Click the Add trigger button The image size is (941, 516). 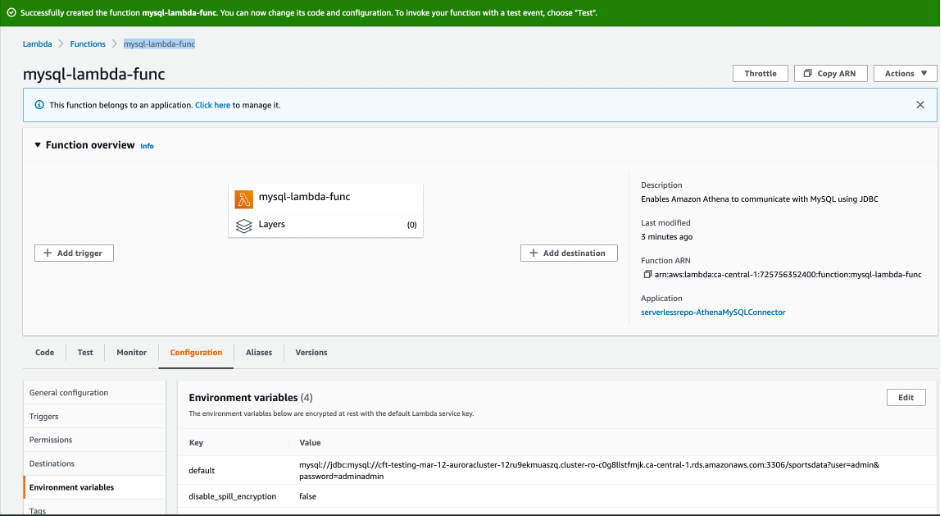74,253
